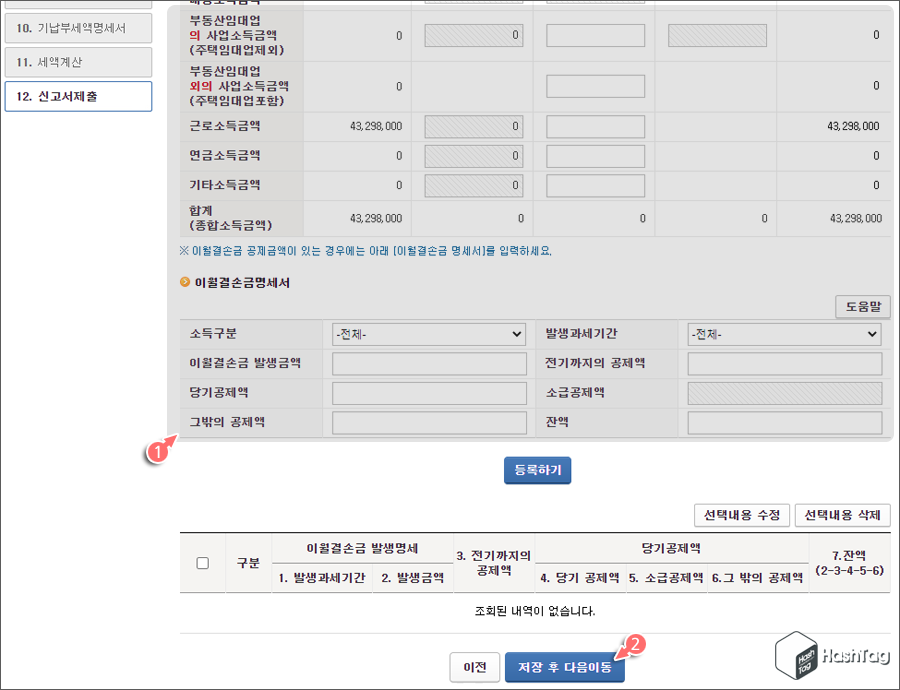900x690 pixels.
Task: Click the 당기공제액 input field
Action: click(429, 393)
